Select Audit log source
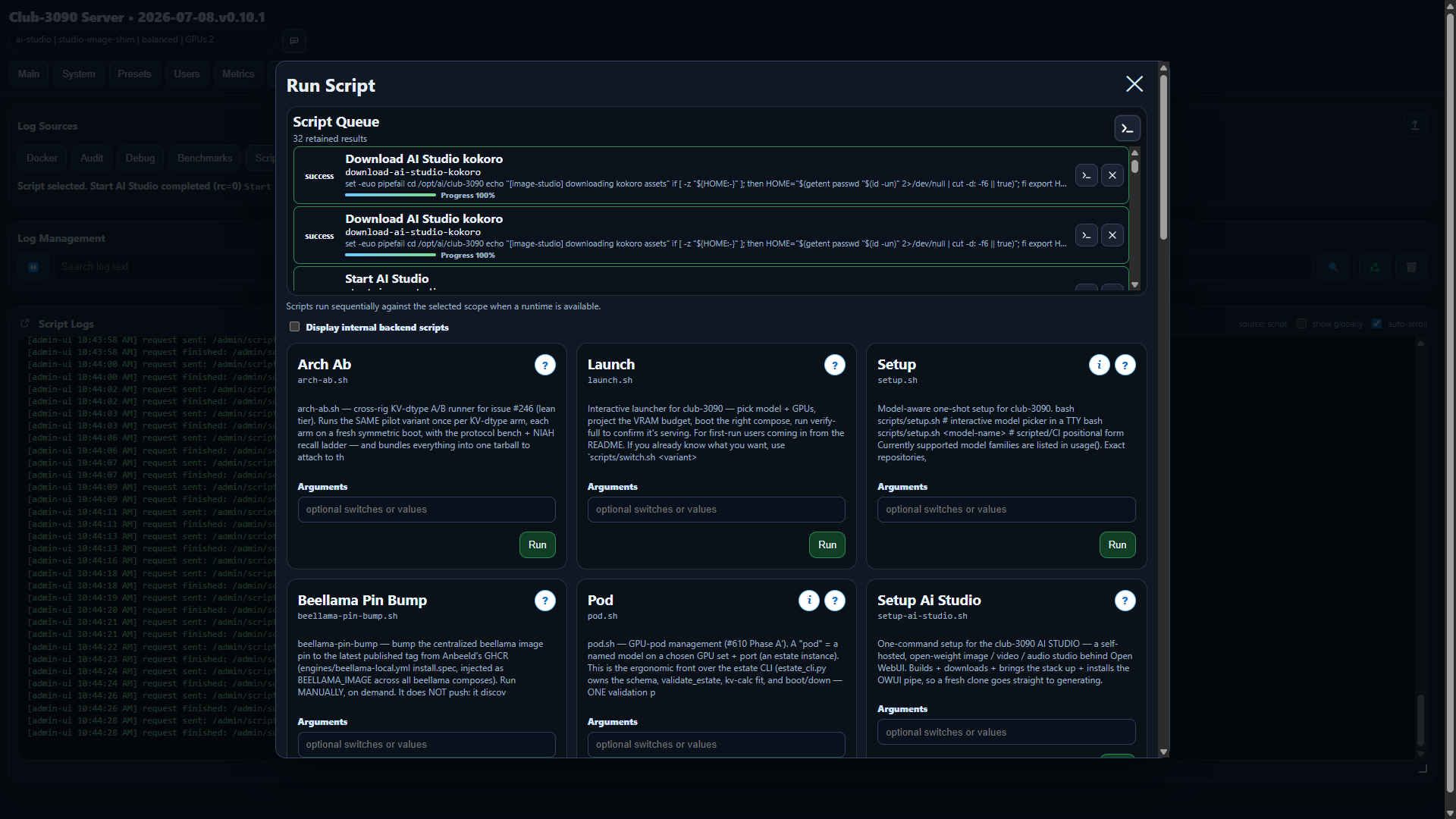1456x819 pixels. (x=92, y=158)
